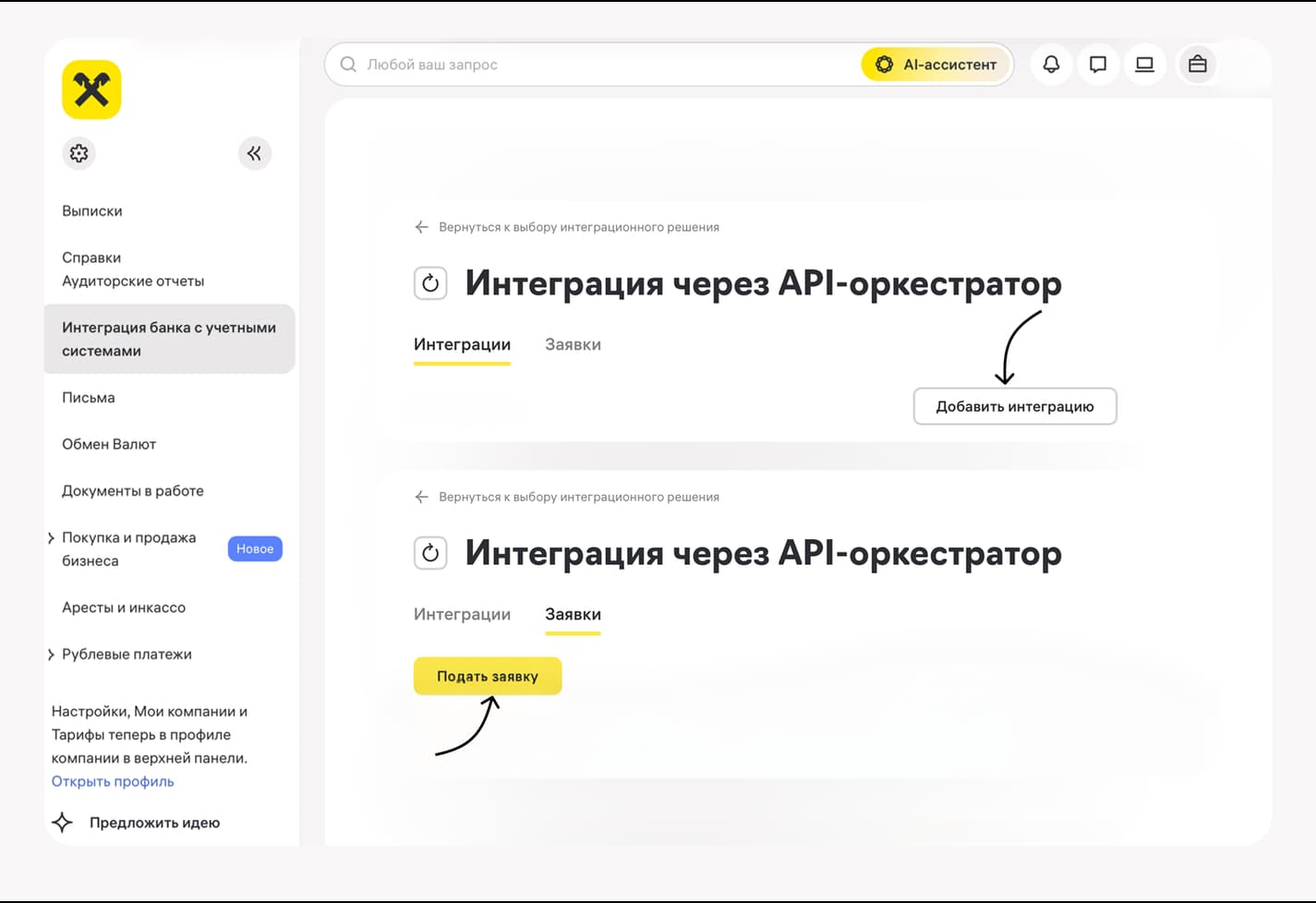This screenshot has height=903, width=1316.
Task: Open the AI-ассистент button
Action: coord(936,65)
